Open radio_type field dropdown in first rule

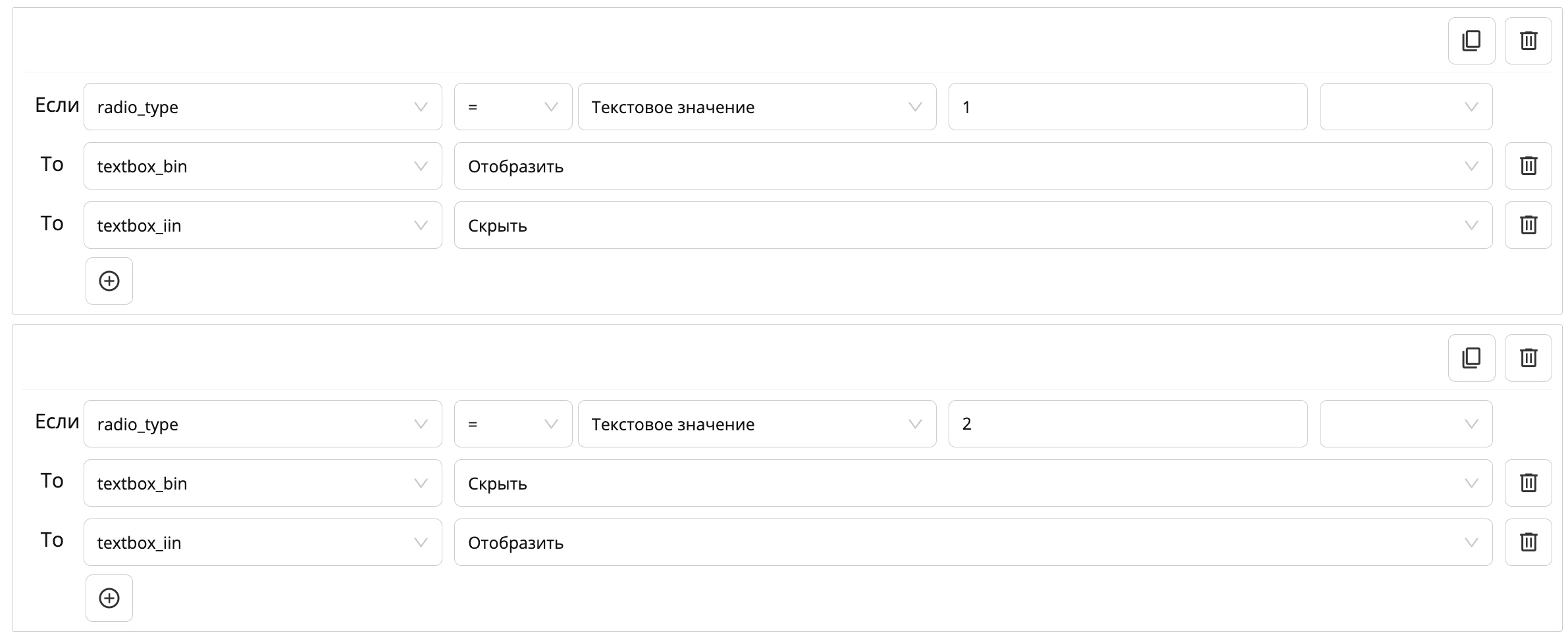[262, 107]
